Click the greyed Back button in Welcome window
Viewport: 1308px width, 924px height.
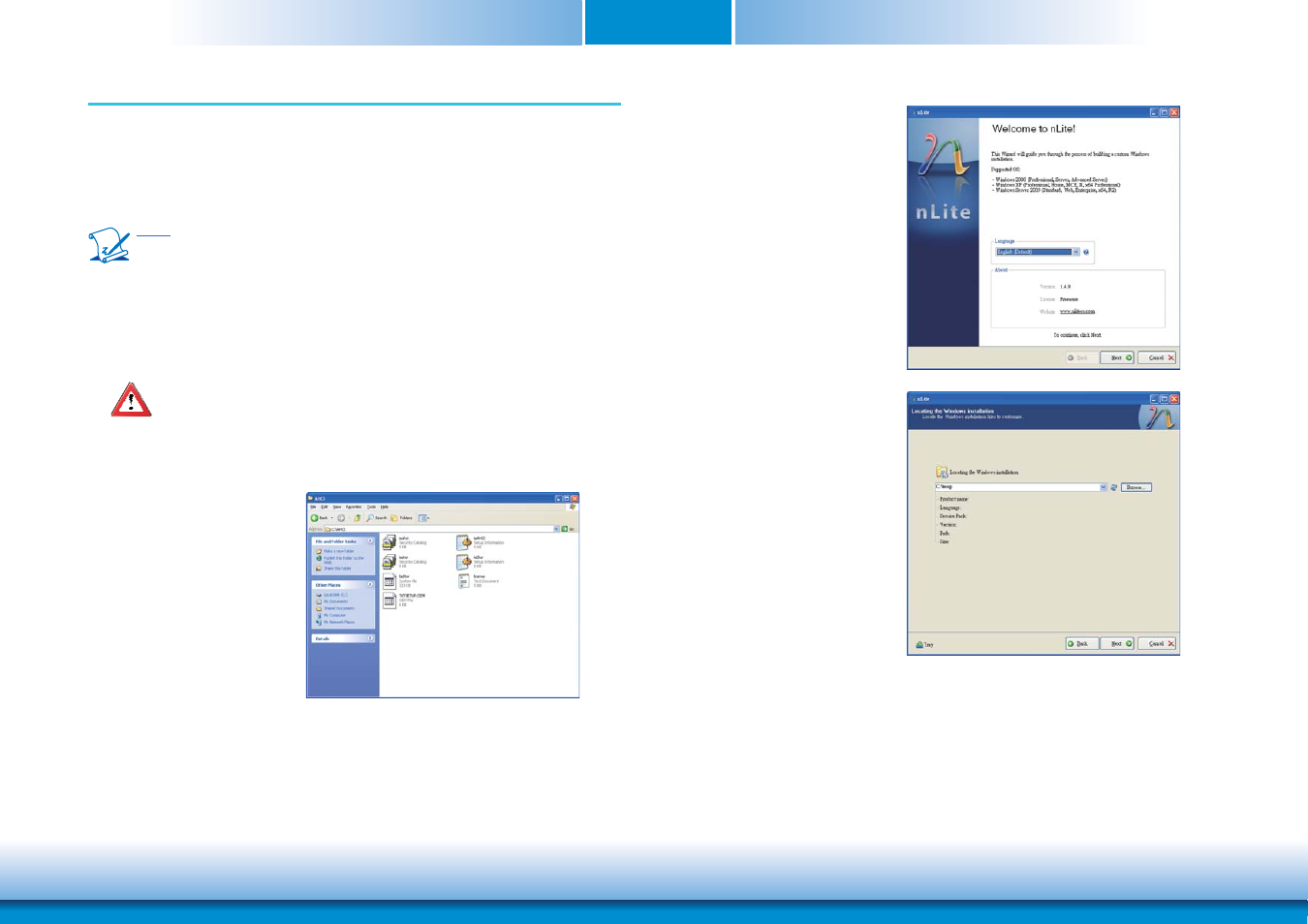(1080, 357)
